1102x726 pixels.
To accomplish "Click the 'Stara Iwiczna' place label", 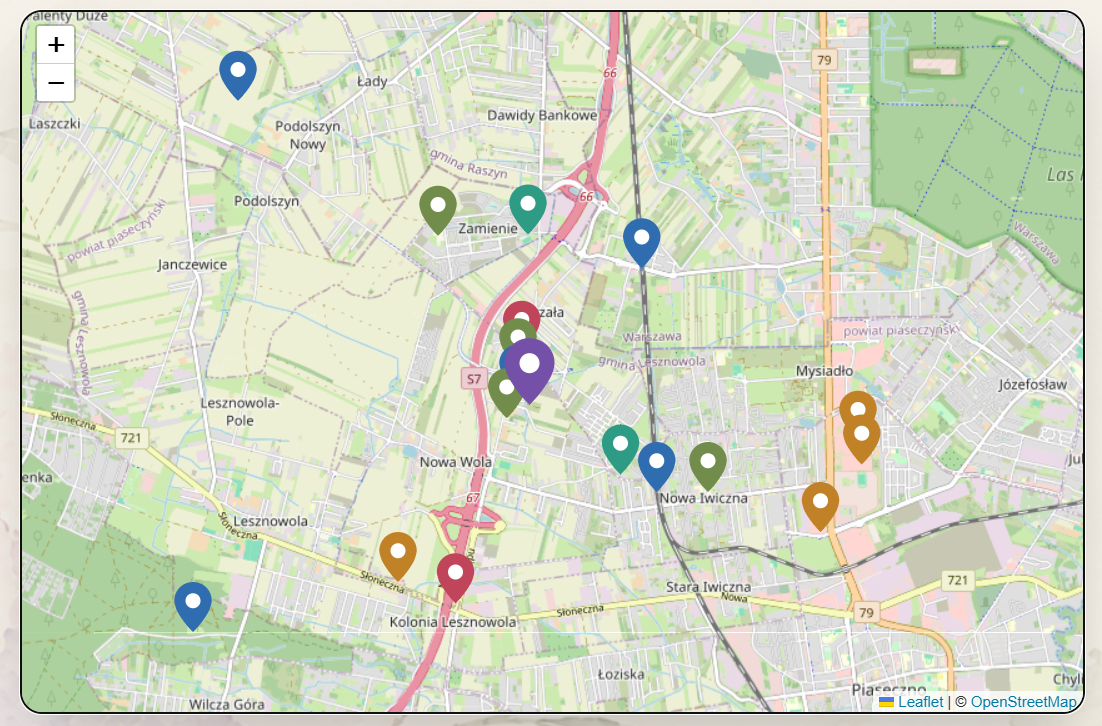I will 708,587.
